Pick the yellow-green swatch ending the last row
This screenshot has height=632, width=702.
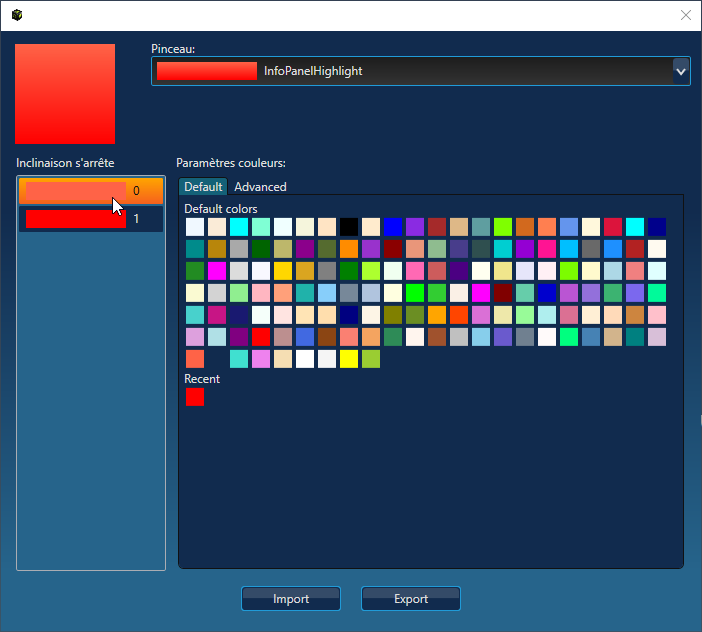click(x=371, y=359)
